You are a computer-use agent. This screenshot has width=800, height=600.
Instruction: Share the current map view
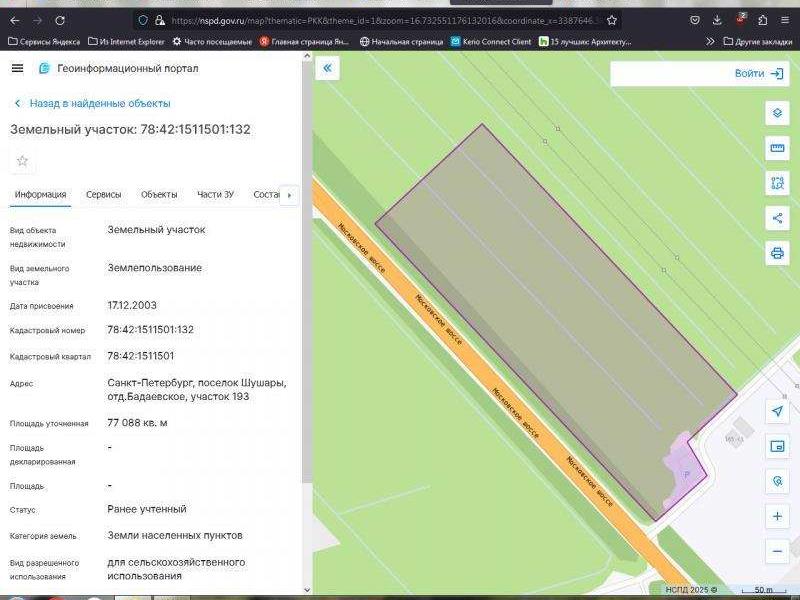[777, 218]
